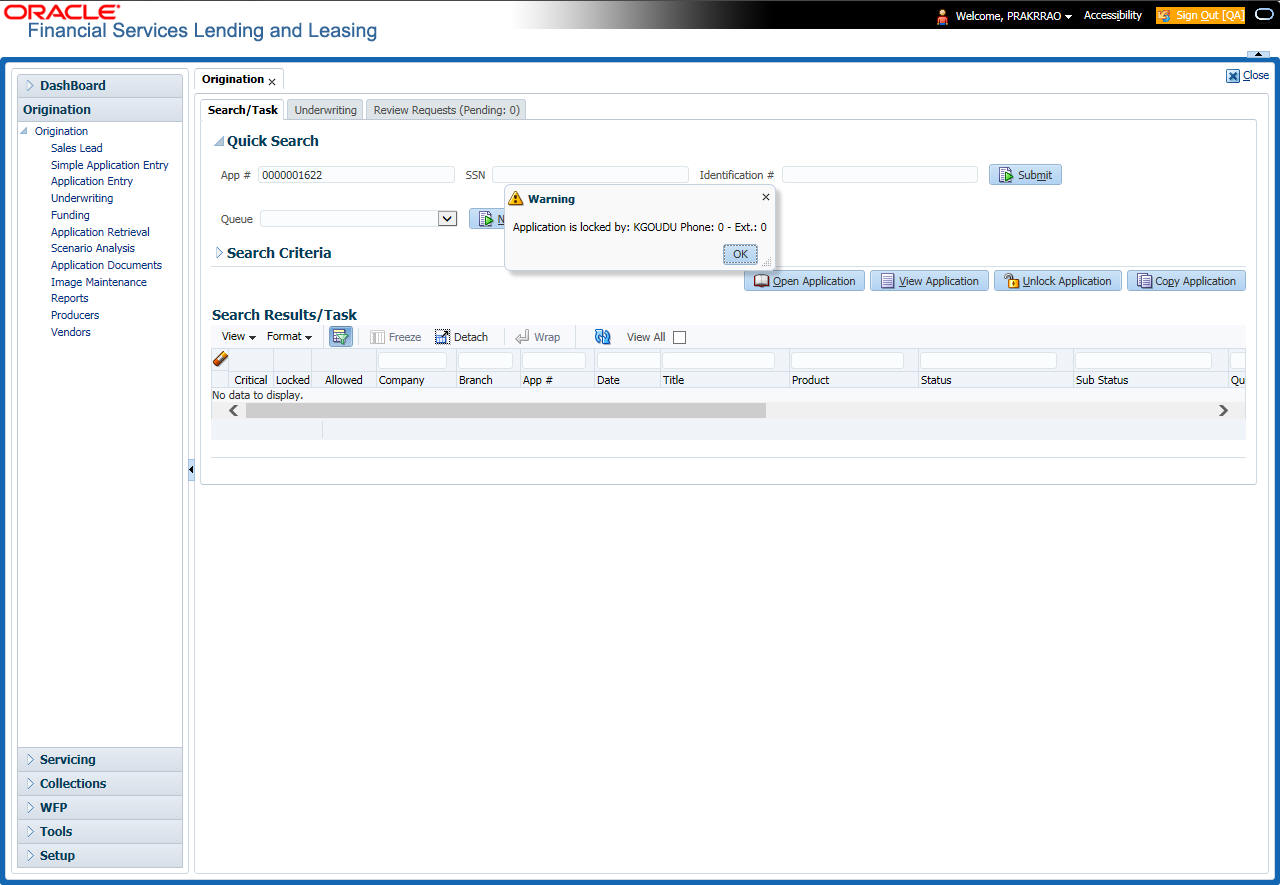Collapse the header with the up arrow

(1258, 54)
